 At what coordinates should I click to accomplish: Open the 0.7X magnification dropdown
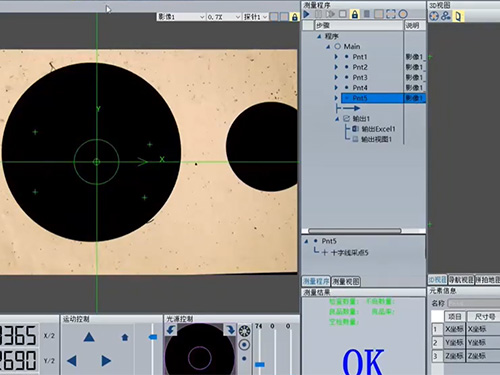[224, 17]
